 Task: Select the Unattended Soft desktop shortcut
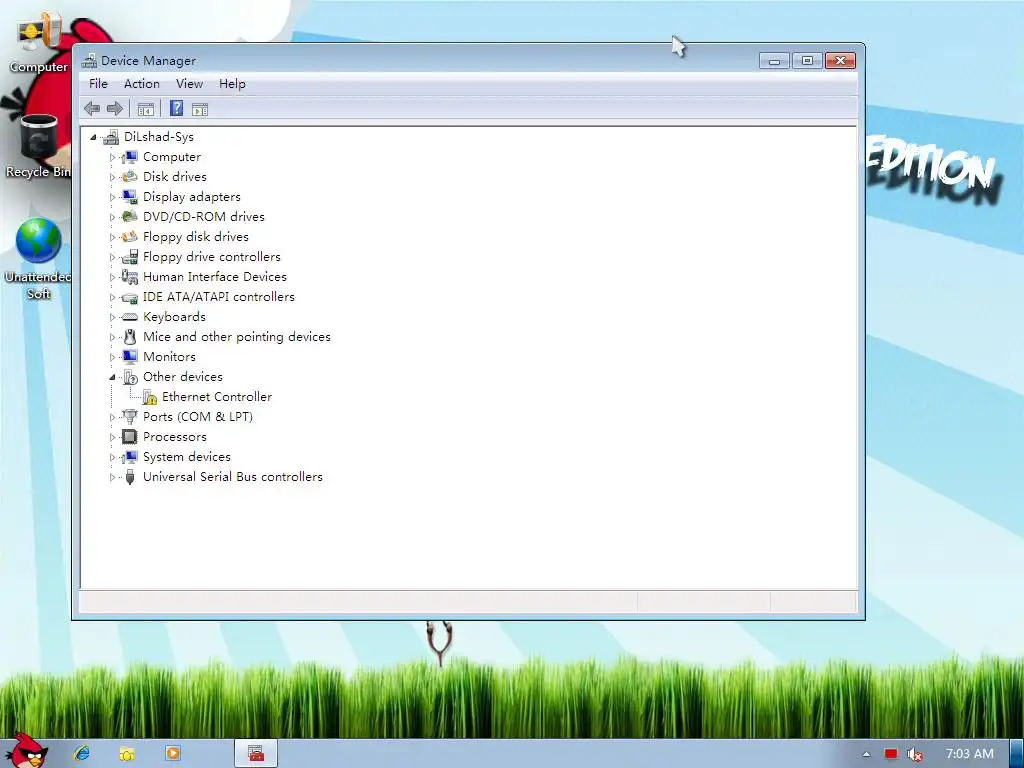point(38,258)
